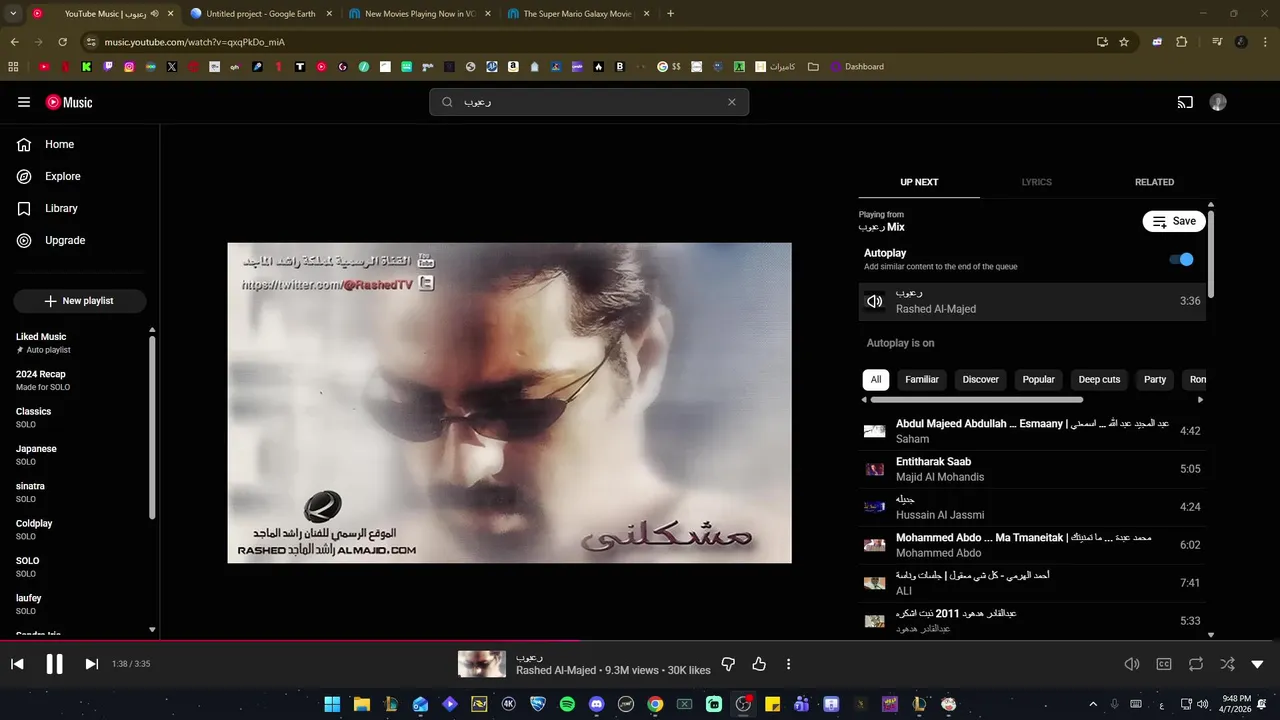The height and width of the screenshot is (720, 1280).
Task: Open the account avatar menu
Action: [1218, 102]
